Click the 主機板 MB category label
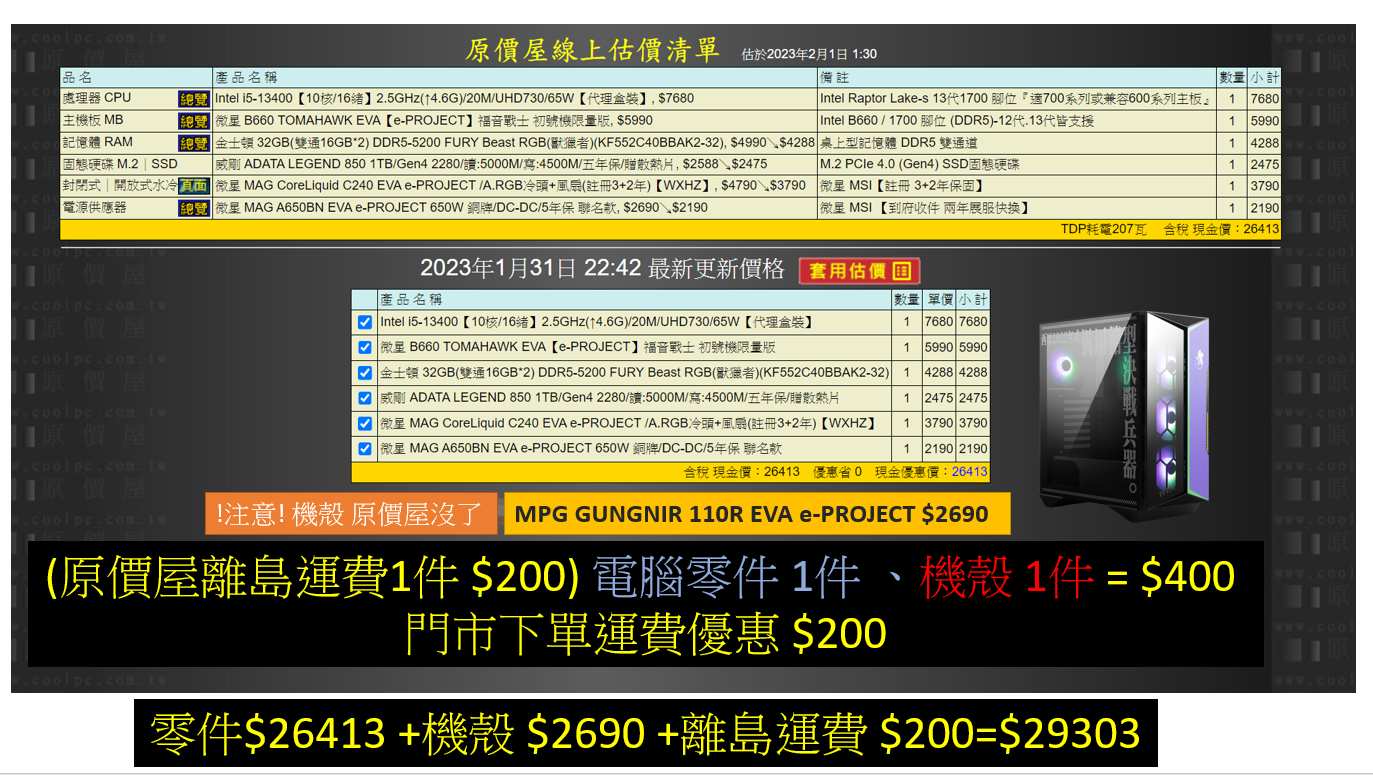Screen dimensions: 1373x775 tap(93, 120)
